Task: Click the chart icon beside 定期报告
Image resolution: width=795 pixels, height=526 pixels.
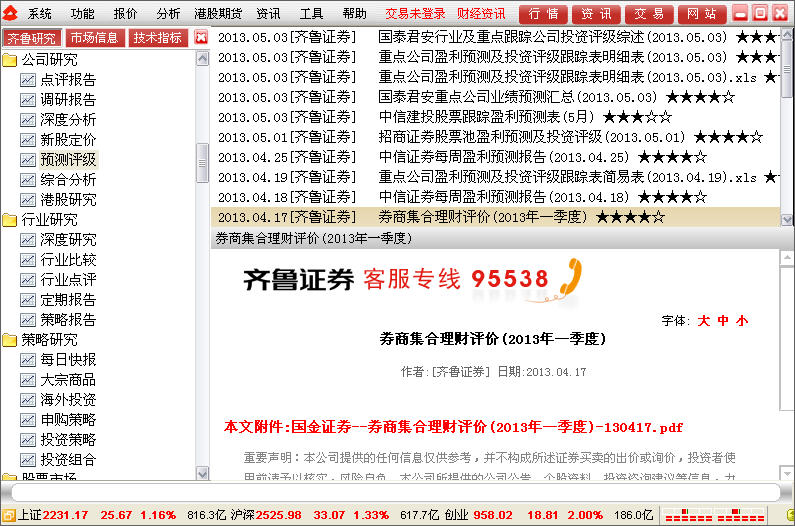Action: (x=28, y=300)
